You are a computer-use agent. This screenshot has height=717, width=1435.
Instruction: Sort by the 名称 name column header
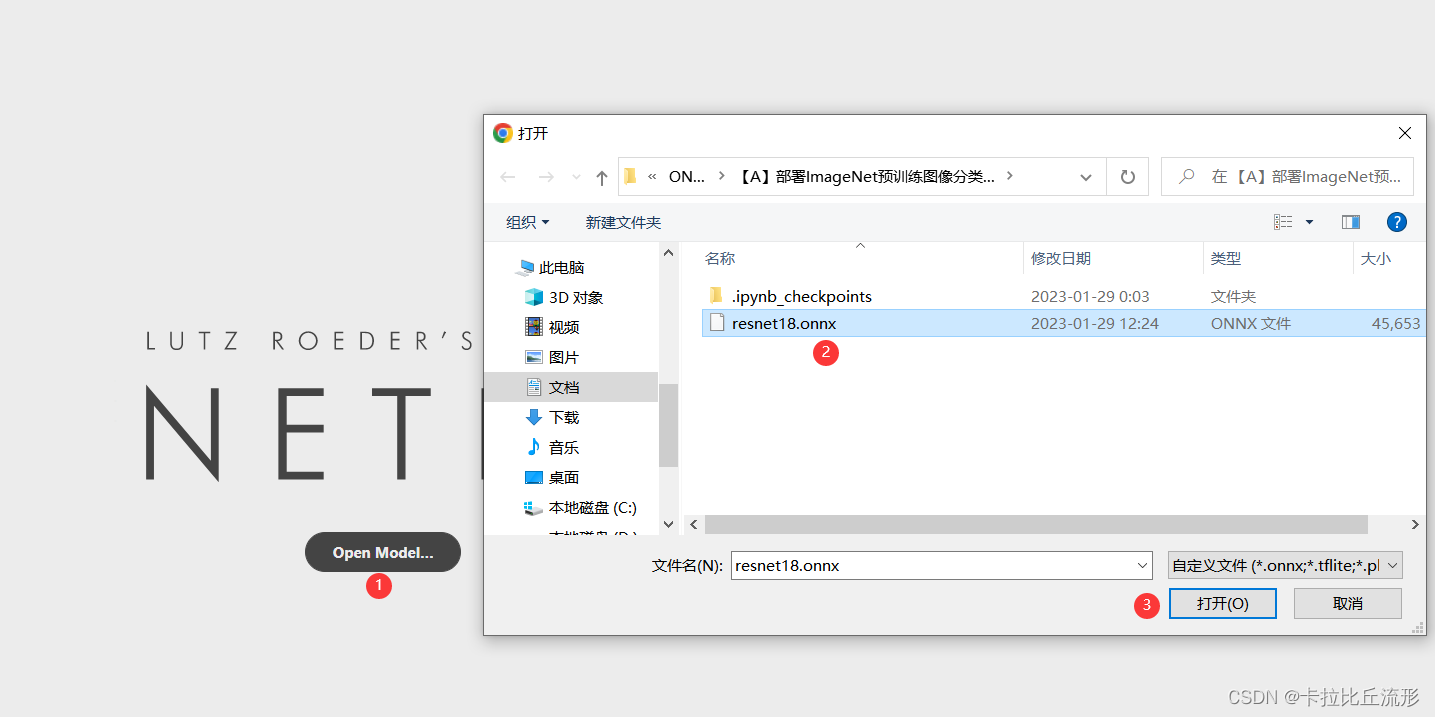[720, 258]
